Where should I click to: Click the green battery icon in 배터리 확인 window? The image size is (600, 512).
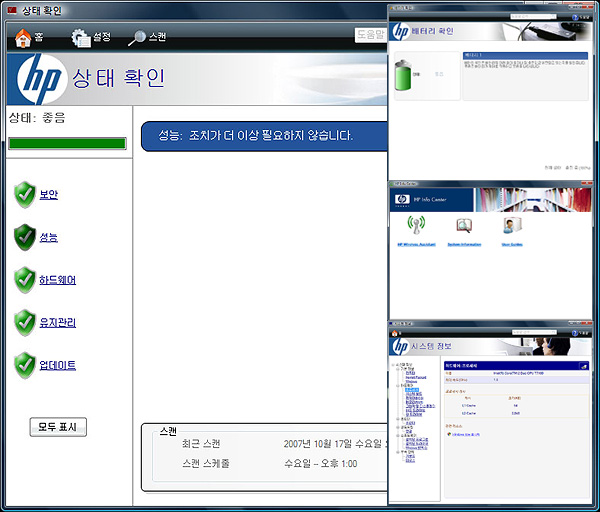pos(403,75)
